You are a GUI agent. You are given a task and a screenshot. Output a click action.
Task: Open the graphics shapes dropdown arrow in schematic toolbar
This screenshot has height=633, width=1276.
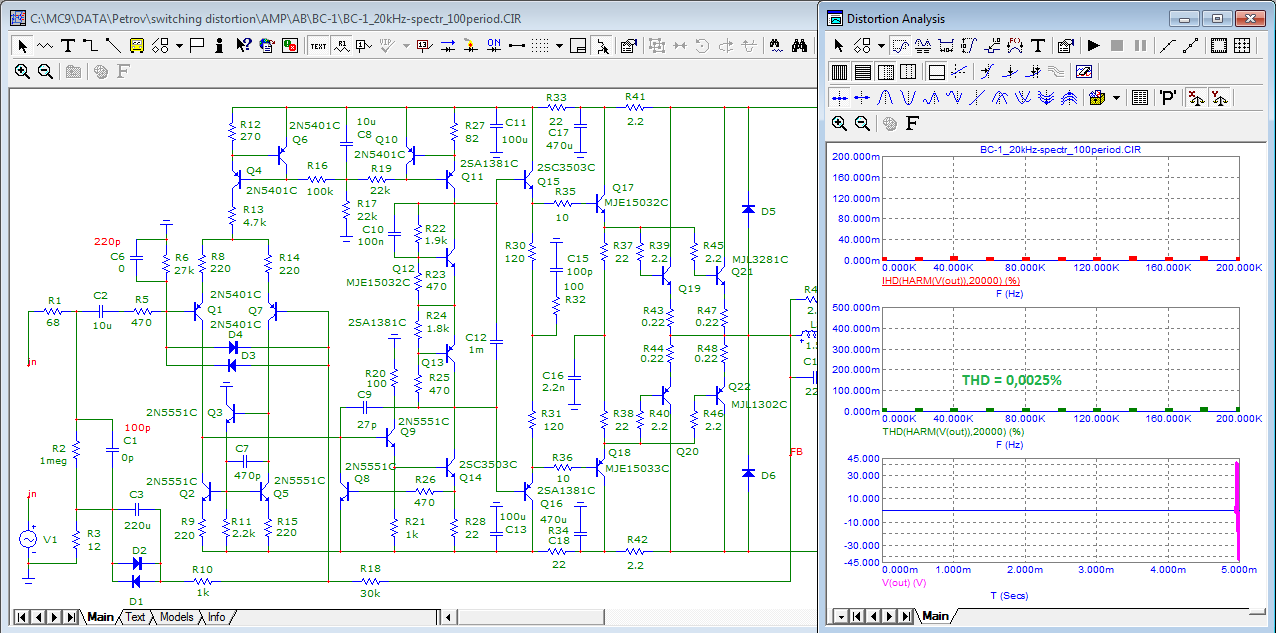[179, 45]
